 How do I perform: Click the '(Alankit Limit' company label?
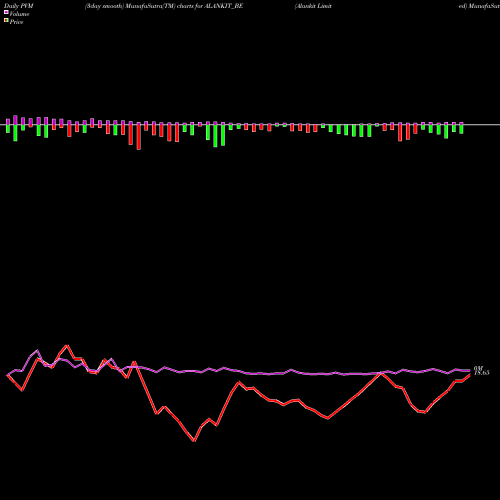[313, 6]
